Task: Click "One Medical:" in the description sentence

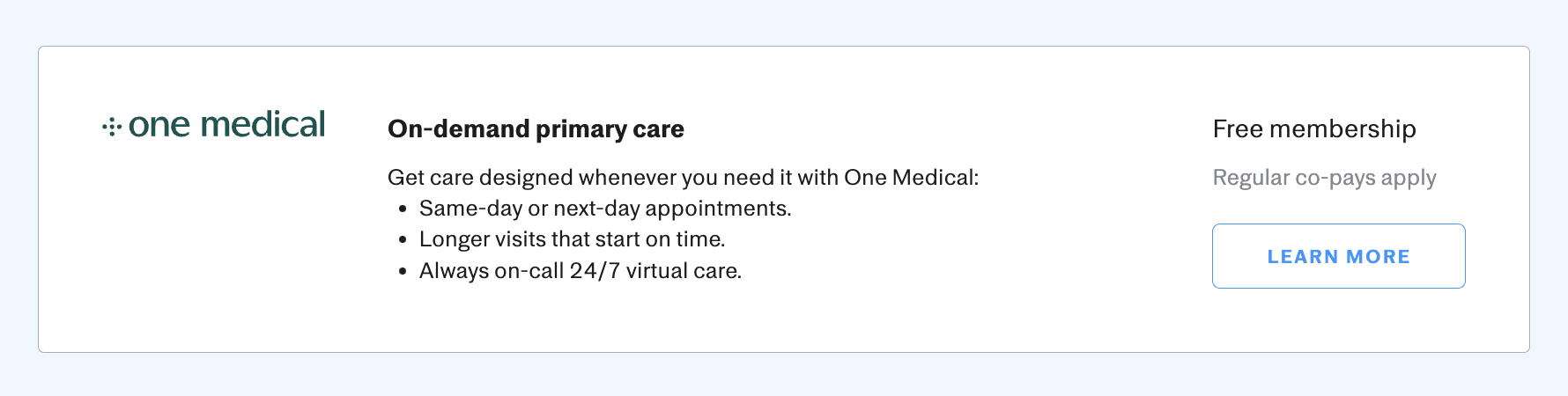Action: pos(911,178)
